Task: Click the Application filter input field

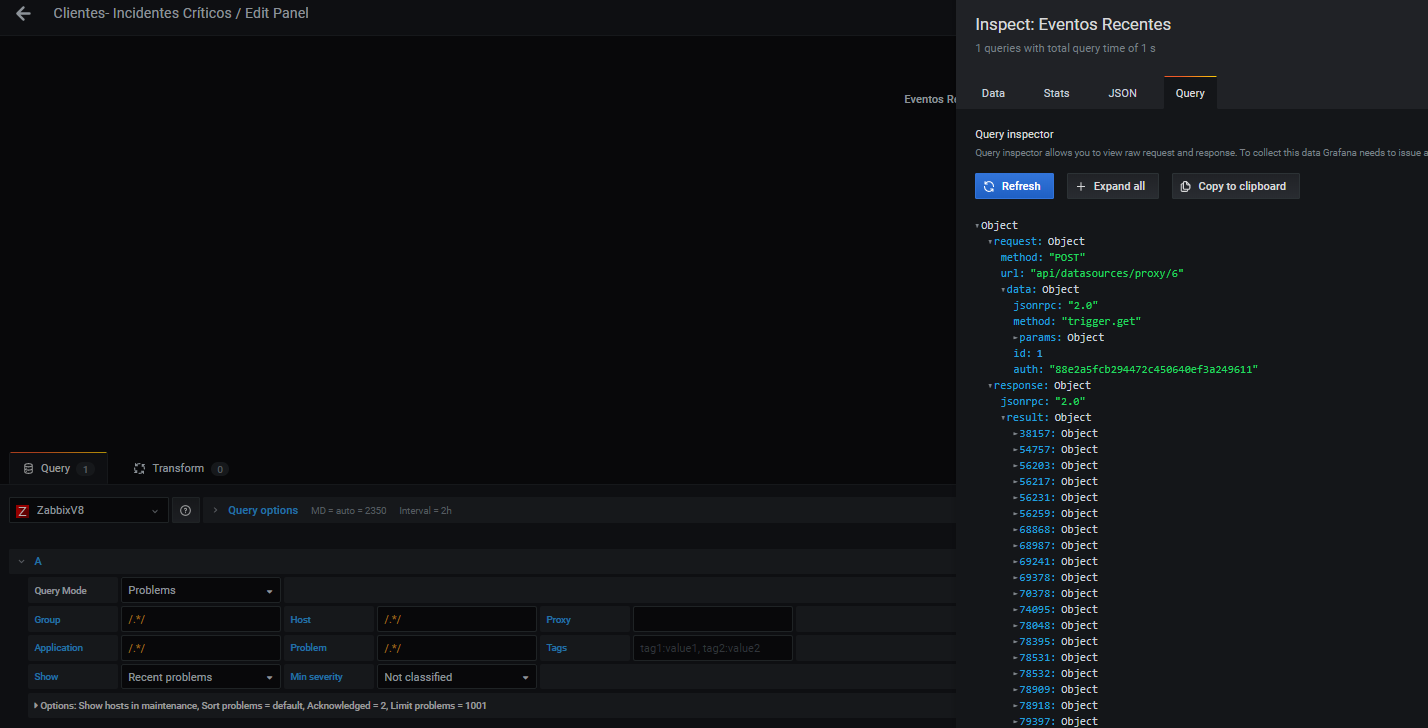Action: [x=201, y=648]
